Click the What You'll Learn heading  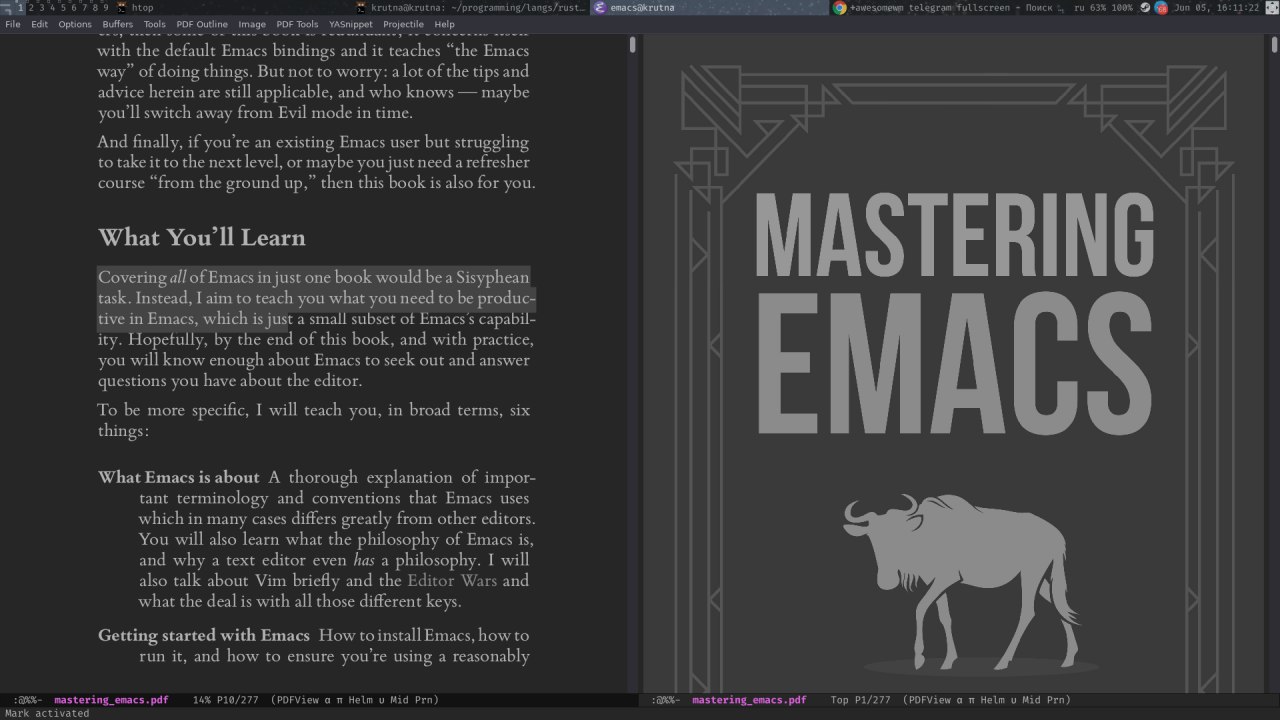click(x=202, y=238)
